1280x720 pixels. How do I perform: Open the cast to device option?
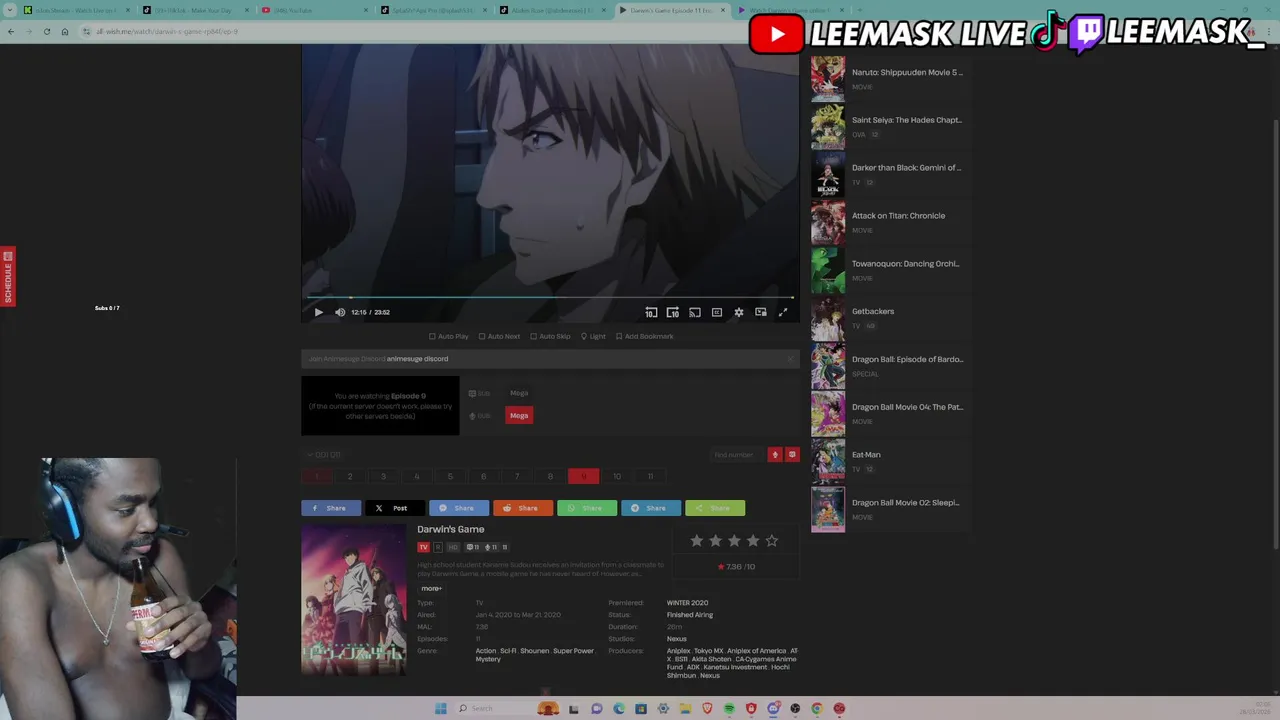point(695,312)
